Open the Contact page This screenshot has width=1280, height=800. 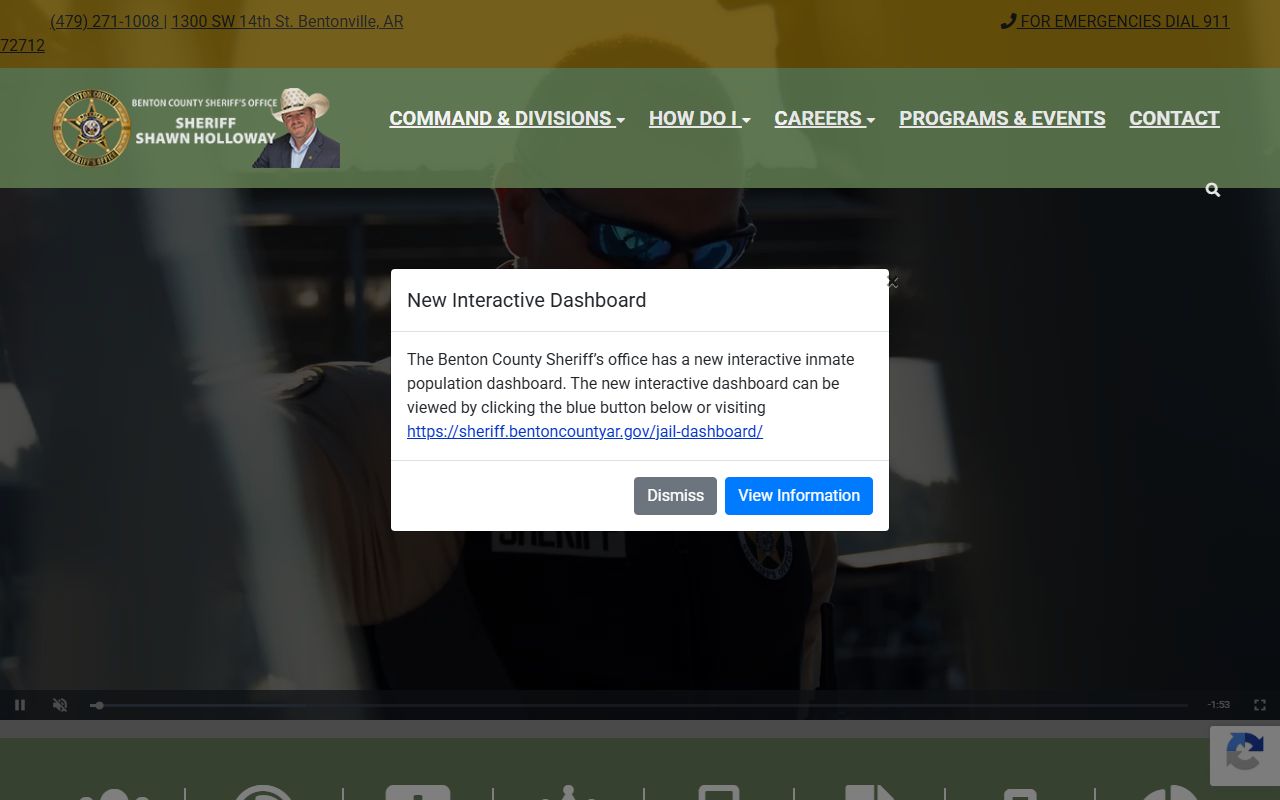pos(1174,118)
